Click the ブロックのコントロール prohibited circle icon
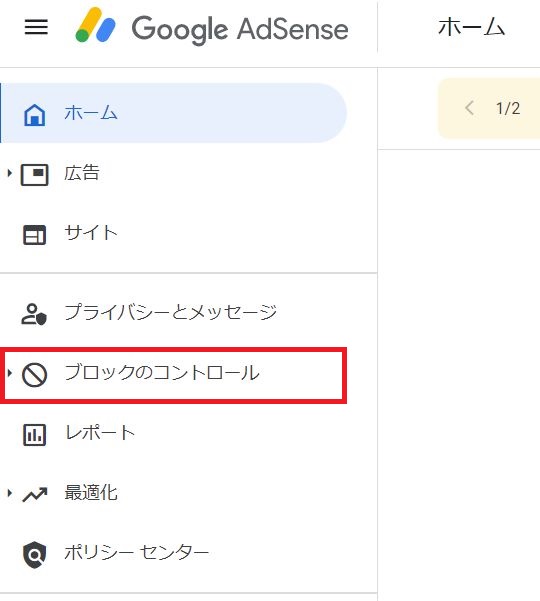 (x=34, y=374)
